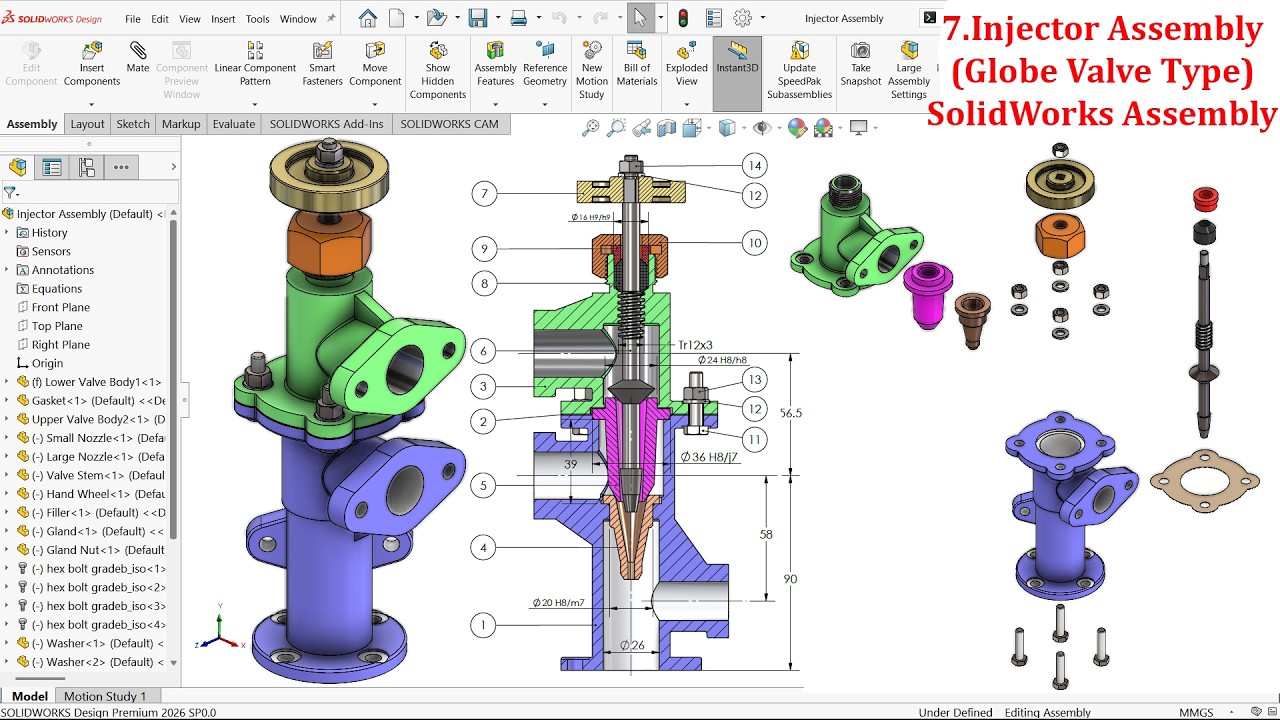This screenshot has width=1280, height=720.
Task: Click the tree filter funnel
Action: point(10,192)
